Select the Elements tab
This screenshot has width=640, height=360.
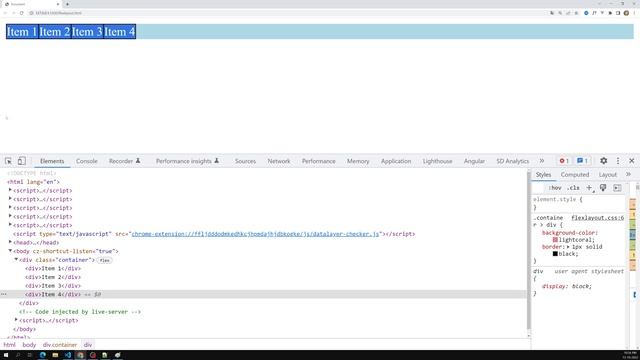click(x=52, y=161)
